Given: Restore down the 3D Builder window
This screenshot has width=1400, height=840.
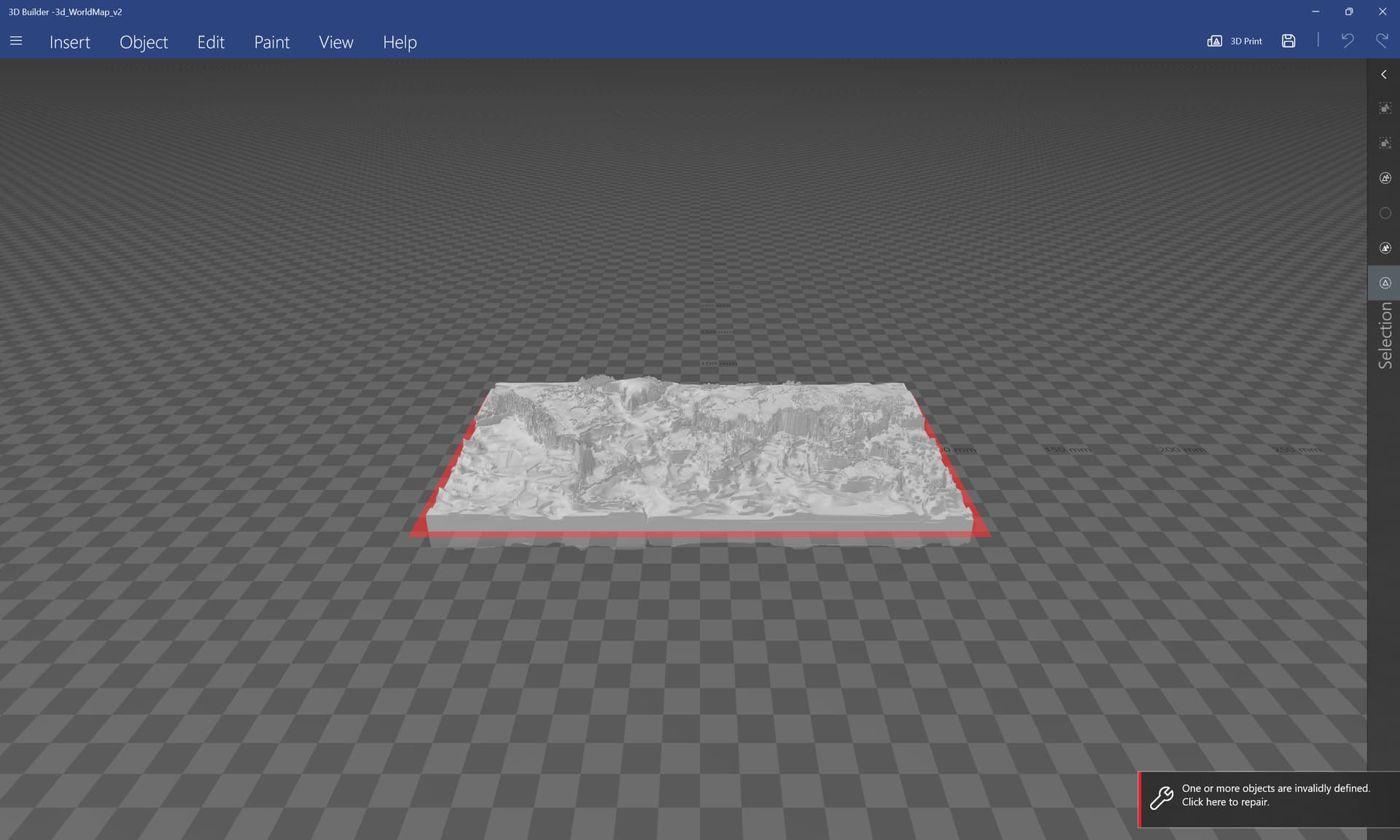Looking at the screenshot, I should click(1349, 12).
